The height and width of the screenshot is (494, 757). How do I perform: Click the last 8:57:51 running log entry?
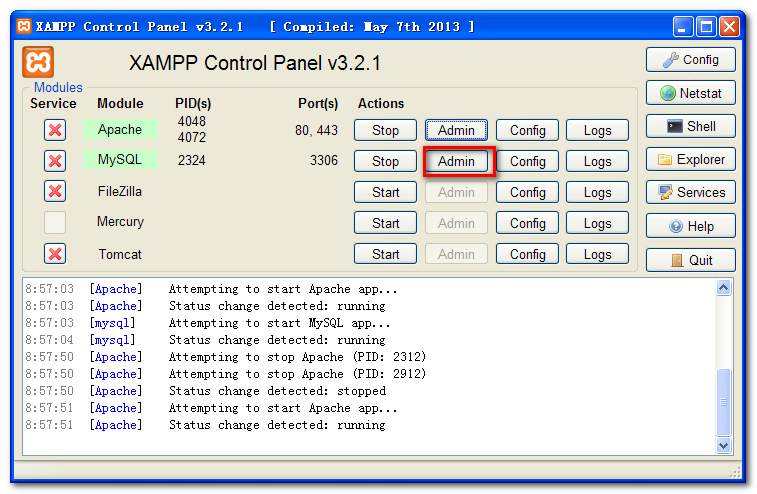pos(206,425)
